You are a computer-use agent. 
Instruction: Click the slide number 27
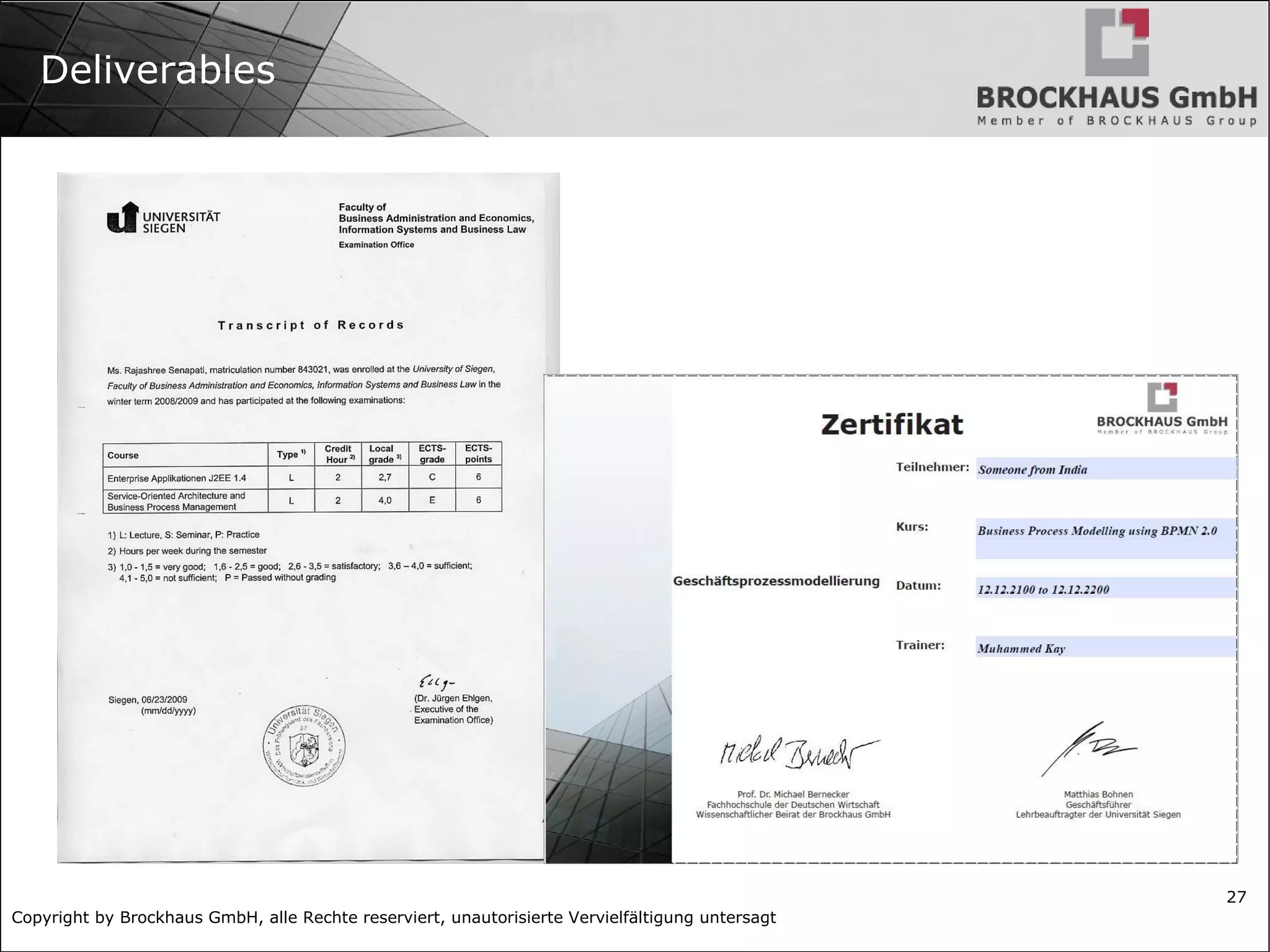point(1236,897)
